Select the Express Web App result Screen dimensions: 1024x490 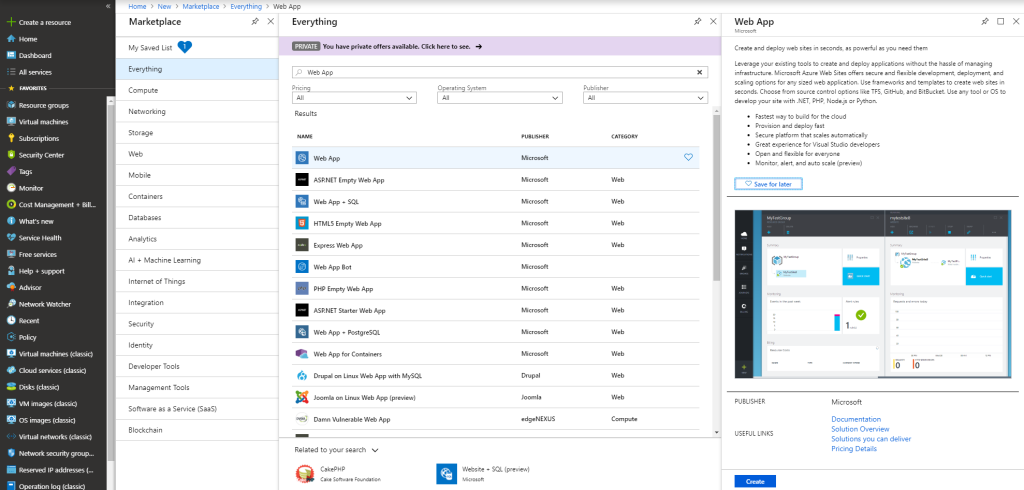(x=496, y=245)
